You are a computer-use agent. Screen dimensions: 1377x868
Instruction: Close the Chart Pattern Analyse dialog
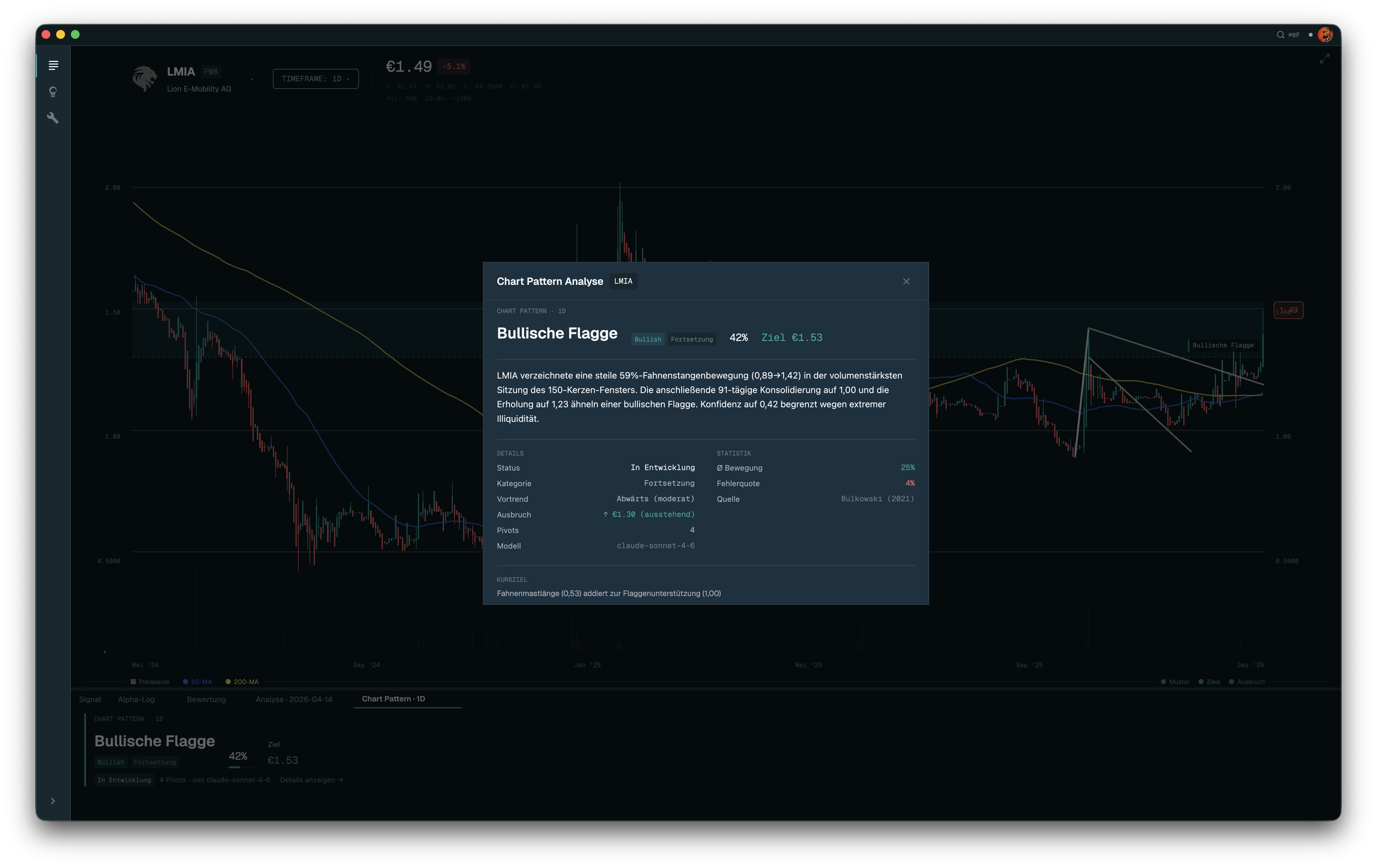907,281
